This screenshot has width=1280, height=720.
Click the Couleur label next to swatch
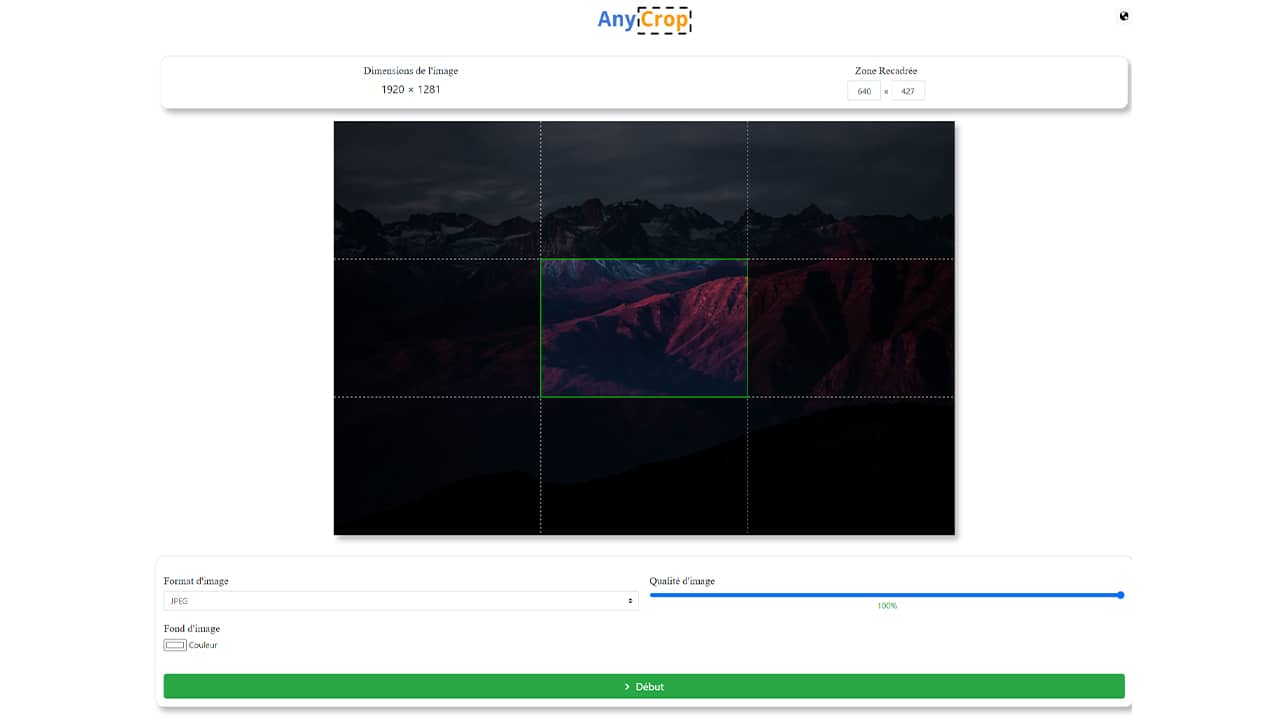point(203,645)
